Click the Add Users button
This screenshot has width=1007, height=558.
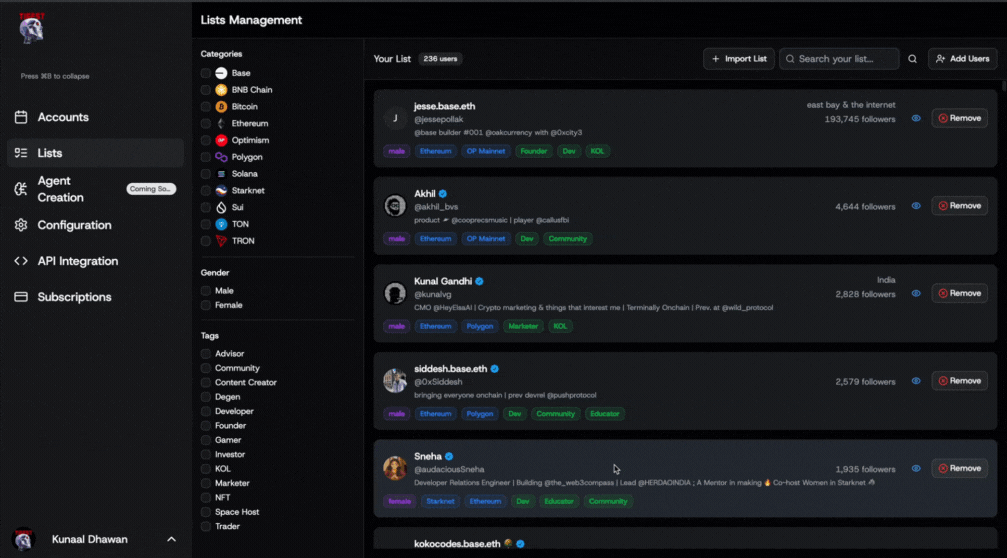pos(962,59)
